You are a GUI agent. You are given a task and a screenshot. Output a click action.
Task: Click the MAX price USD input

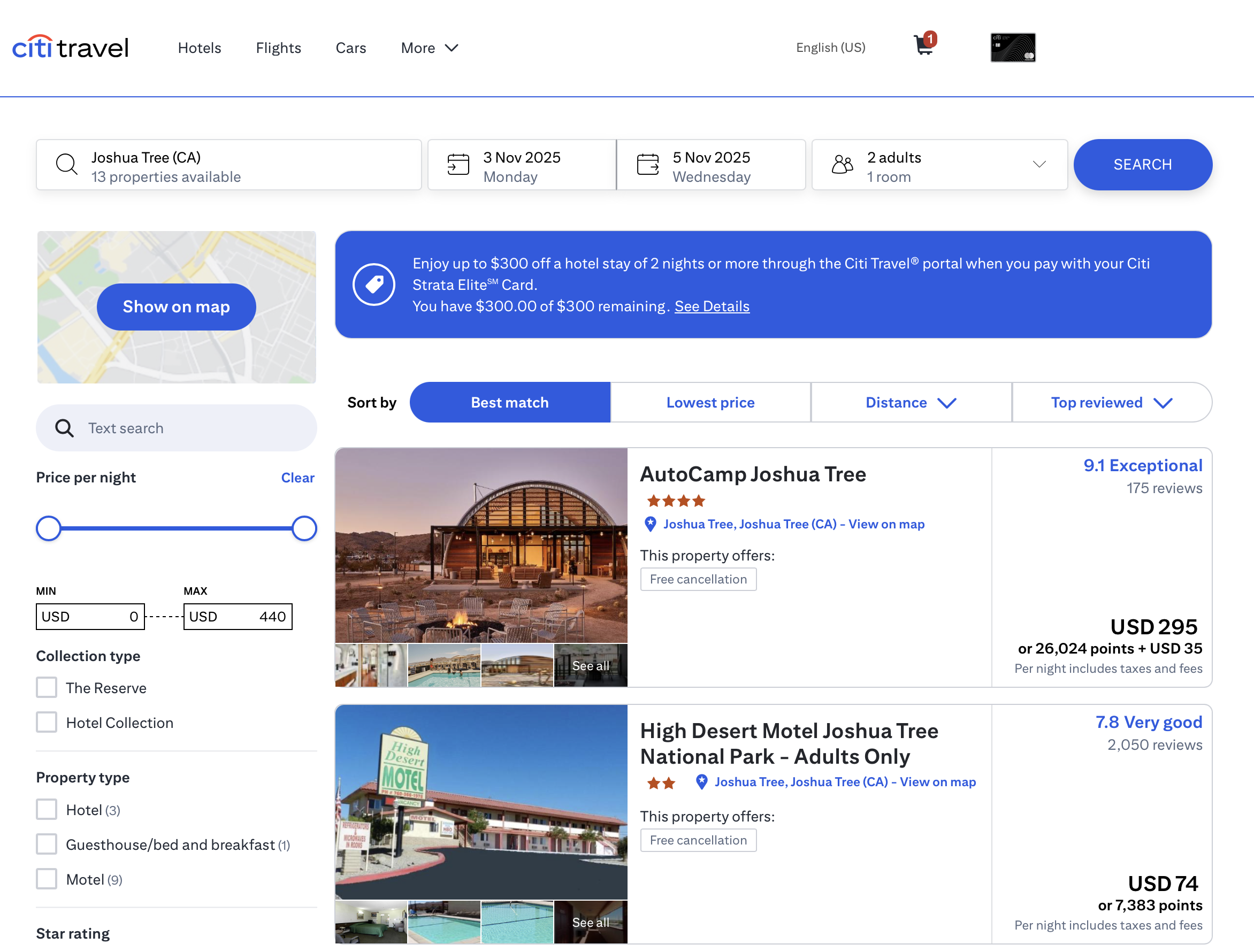pos(238,617)
